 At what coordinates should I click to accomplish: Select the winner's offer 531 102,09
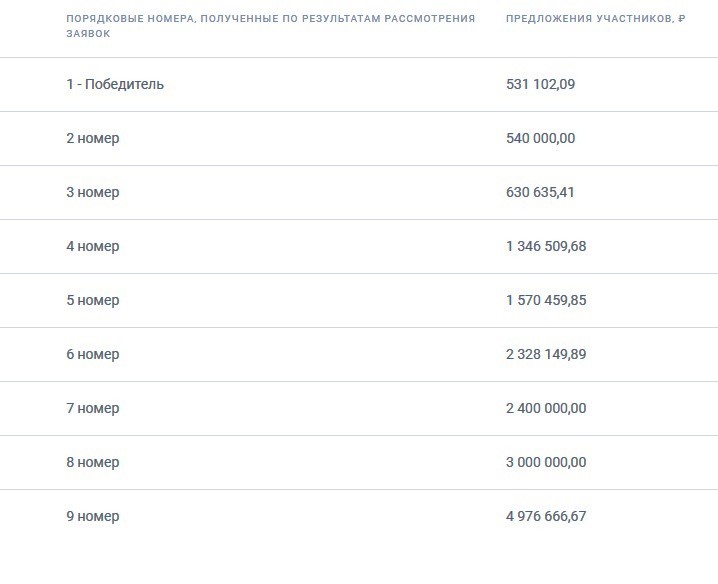[540, 84]
